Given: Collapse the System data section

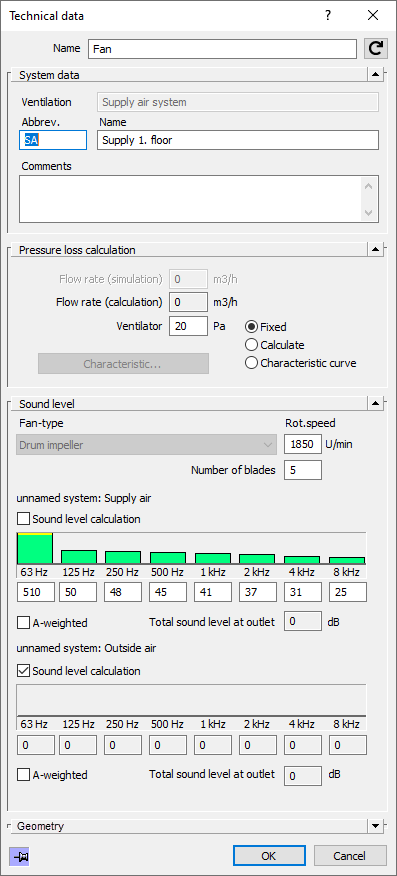Looking at the screenshot, I should [x=375, y=74].
